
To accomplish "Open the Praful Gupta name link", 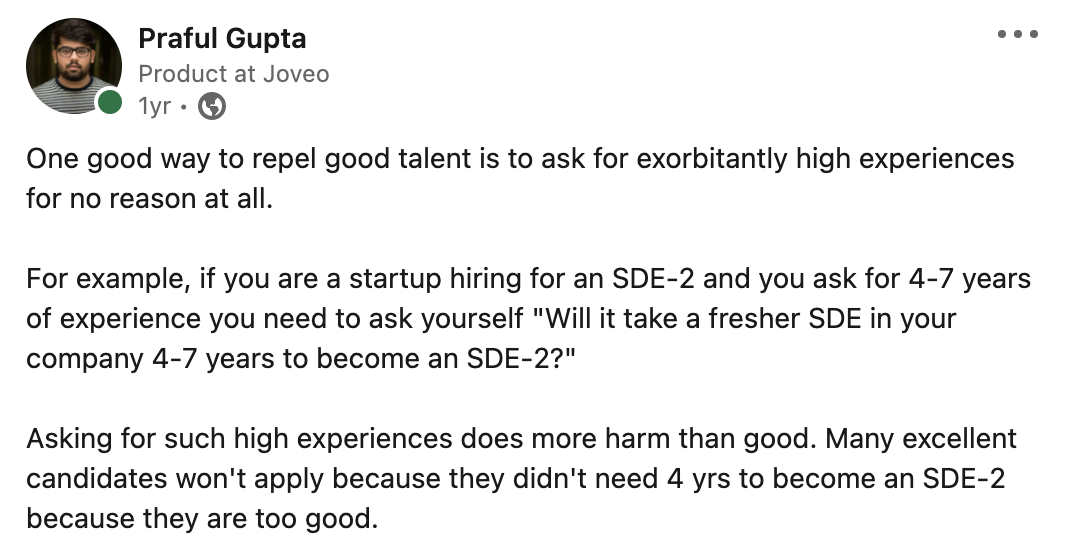I will pos(222,39).
